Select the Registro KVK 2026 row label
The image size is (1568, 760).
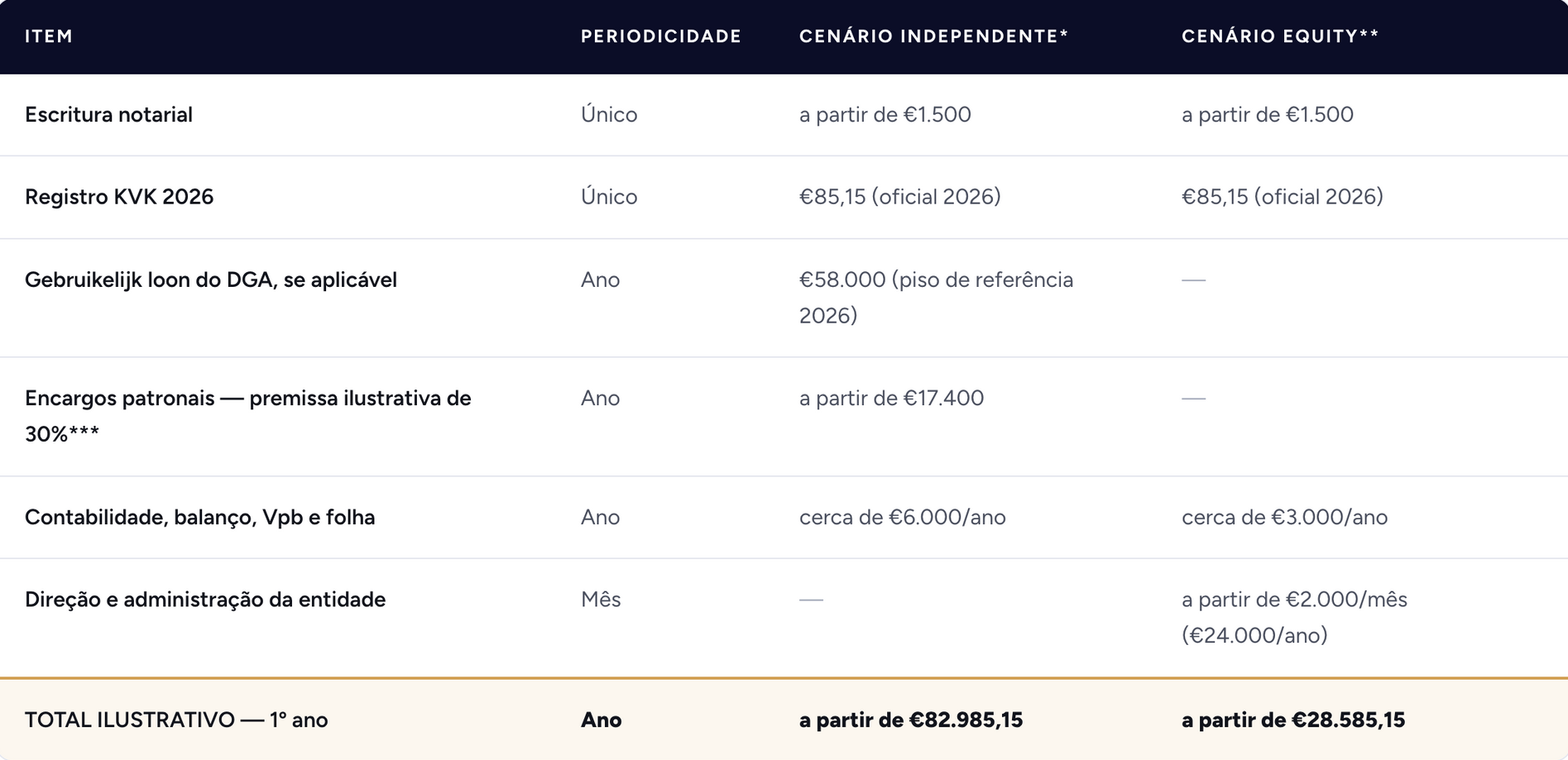(x=119, y=197)
